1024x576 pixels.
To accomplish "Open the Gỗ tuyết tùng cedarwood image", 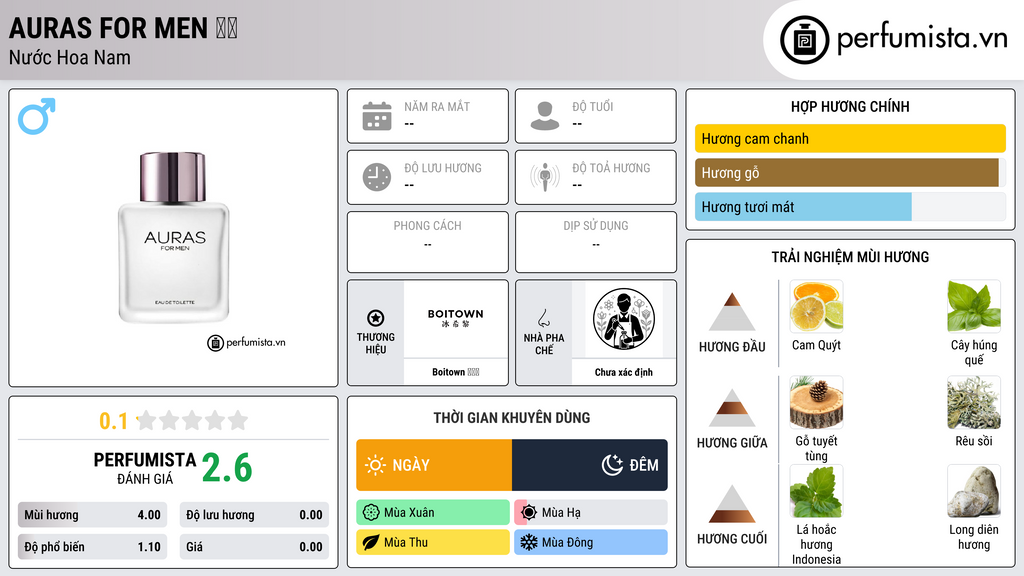I will click(816, 402).
